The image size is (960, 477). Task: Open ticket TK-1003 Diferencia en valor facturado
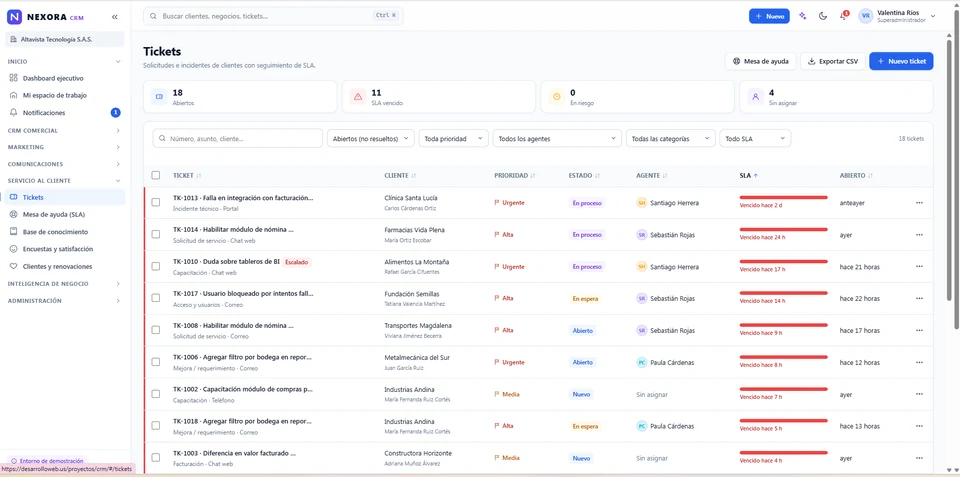pos(234,453)
